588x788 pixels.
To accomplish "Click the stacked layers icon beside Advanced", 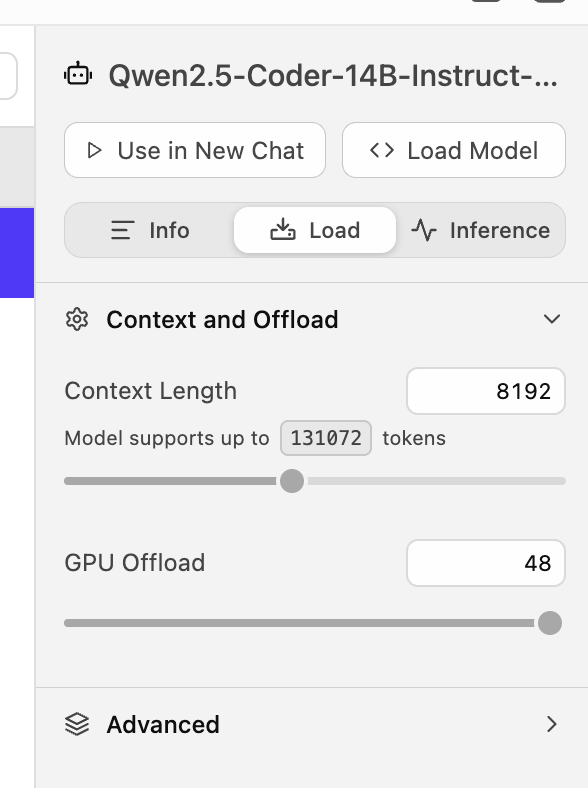I will coord(77,724).
